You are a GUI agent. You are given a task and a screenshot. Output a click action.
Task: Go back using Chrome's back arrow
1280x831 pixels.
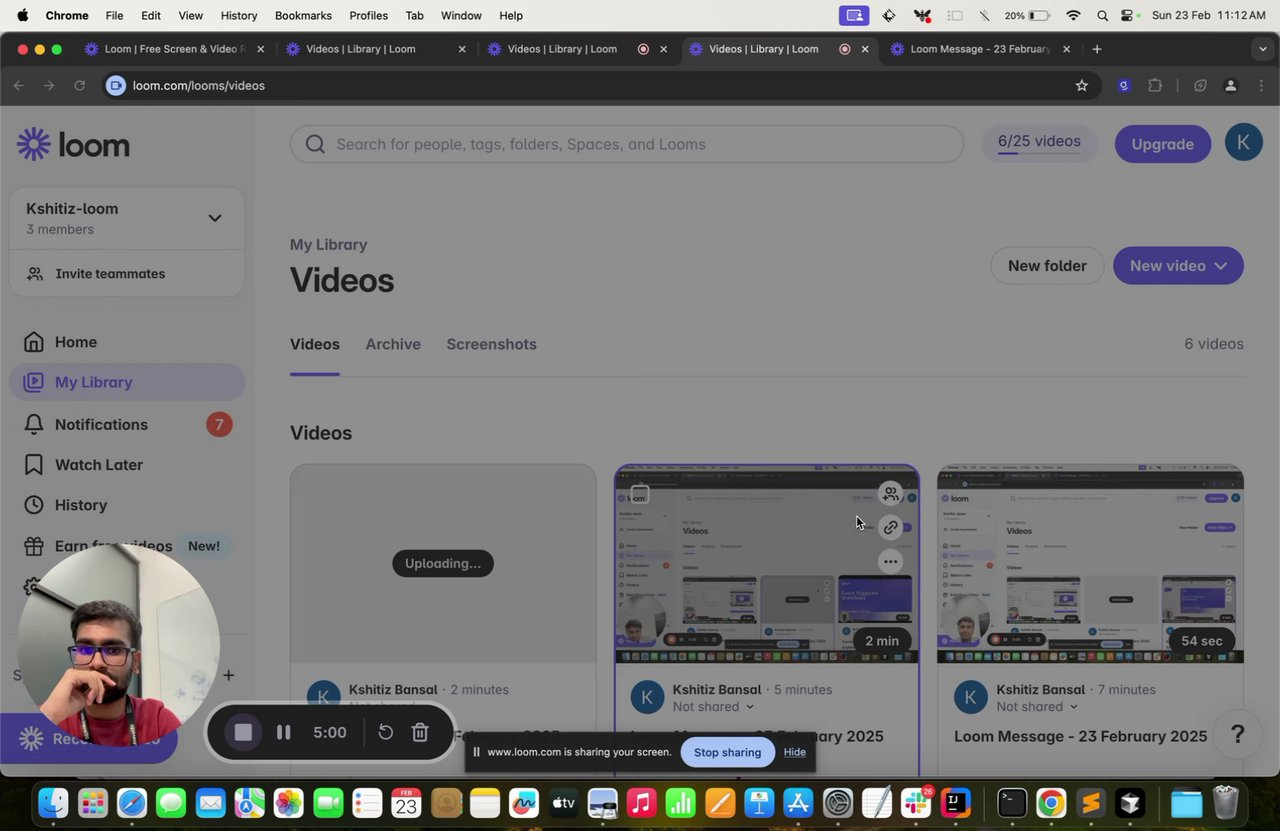(19, 86)
